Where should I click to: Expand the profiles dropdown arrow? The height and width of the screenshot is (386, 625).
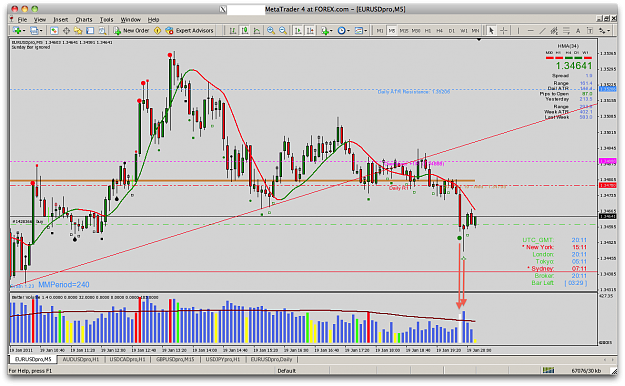click(41, 30)
